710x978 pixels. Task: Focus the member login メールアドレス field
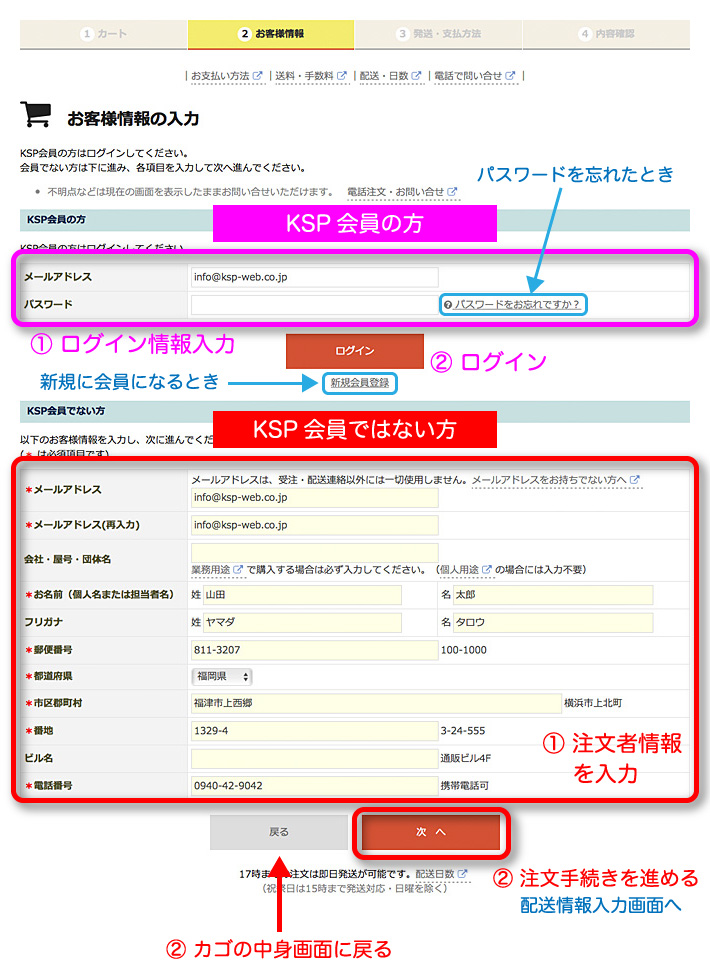click(314, 277)
